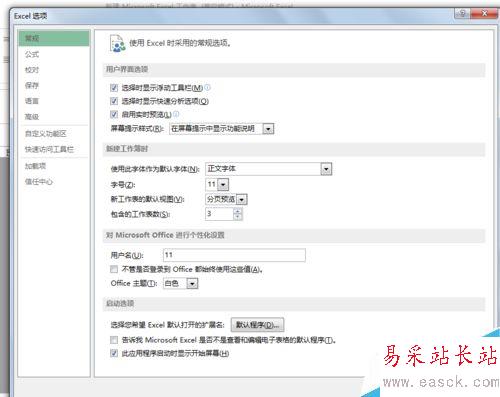This screenshot has height=397, width=500.
Task: Open the 新工作表的默认视图 dropdown
Action: (242, 200)
